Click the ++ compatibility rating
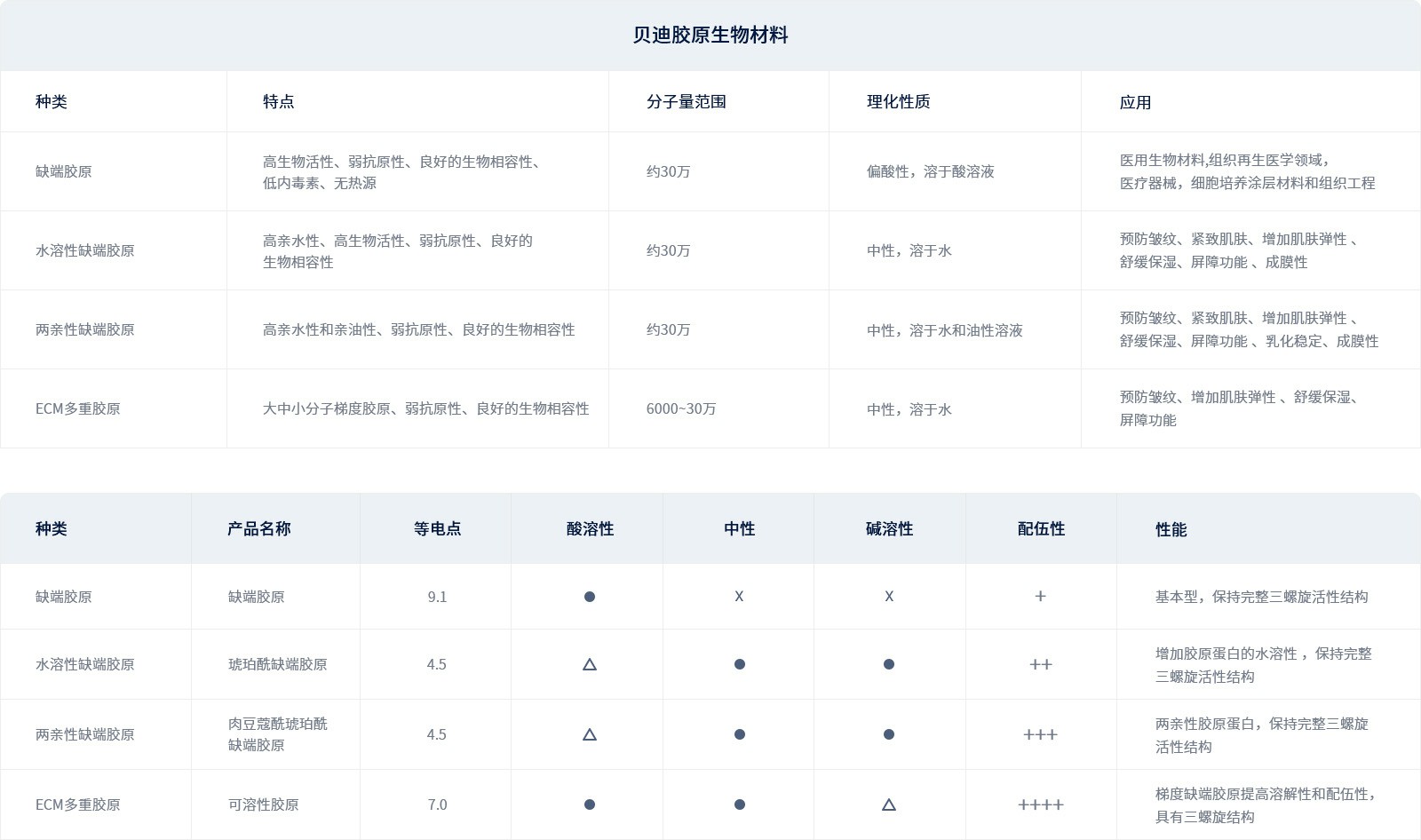This screenshot has height=840, width=1421. (1040, 664)
